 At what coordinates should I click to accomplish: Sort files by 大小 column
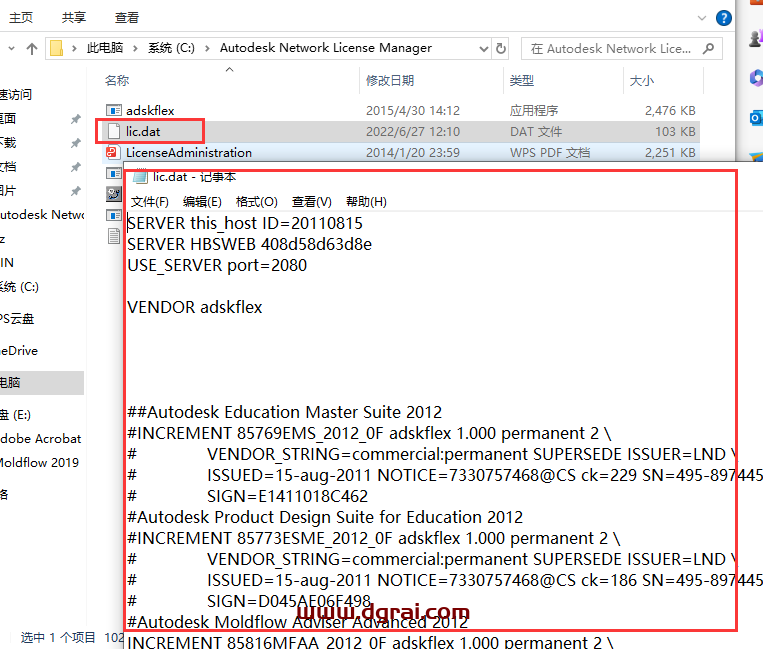[641, 80]
